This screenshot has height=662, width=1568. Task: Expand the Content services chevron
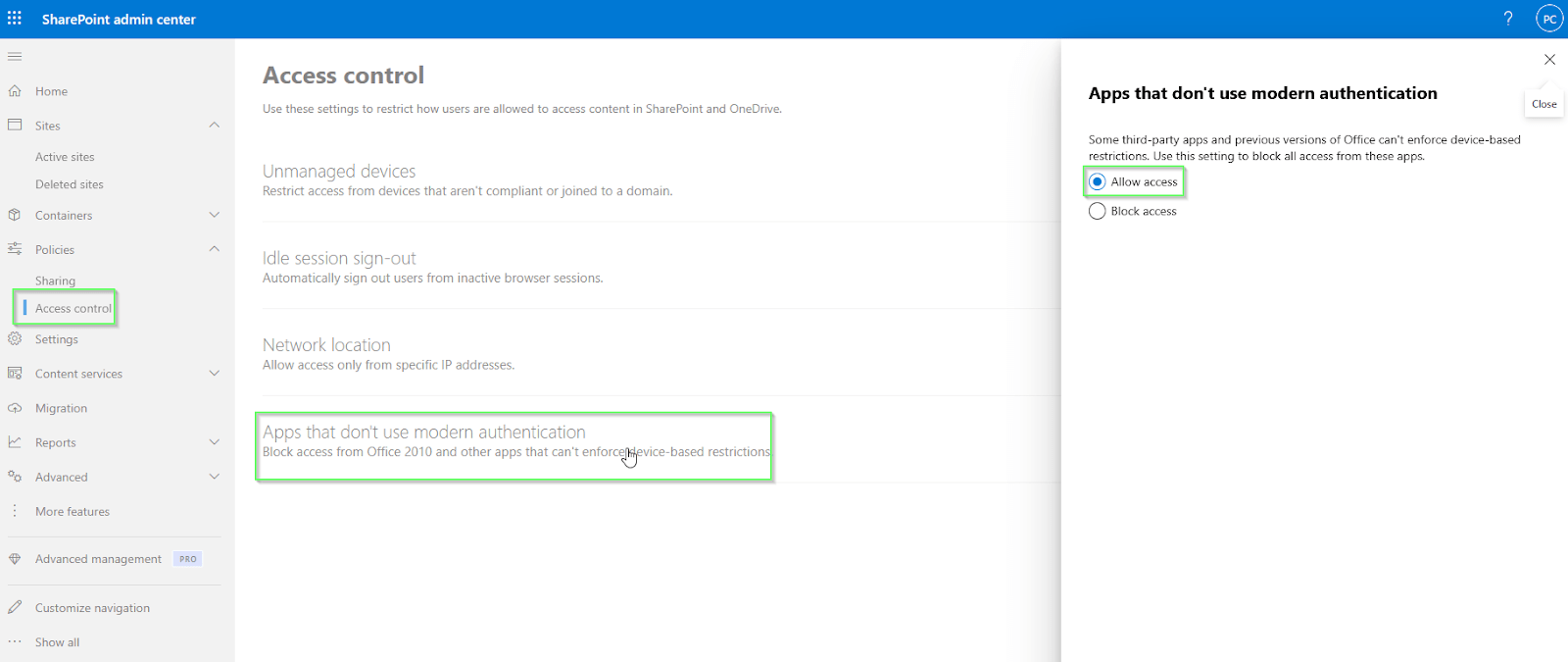[215, 374]
